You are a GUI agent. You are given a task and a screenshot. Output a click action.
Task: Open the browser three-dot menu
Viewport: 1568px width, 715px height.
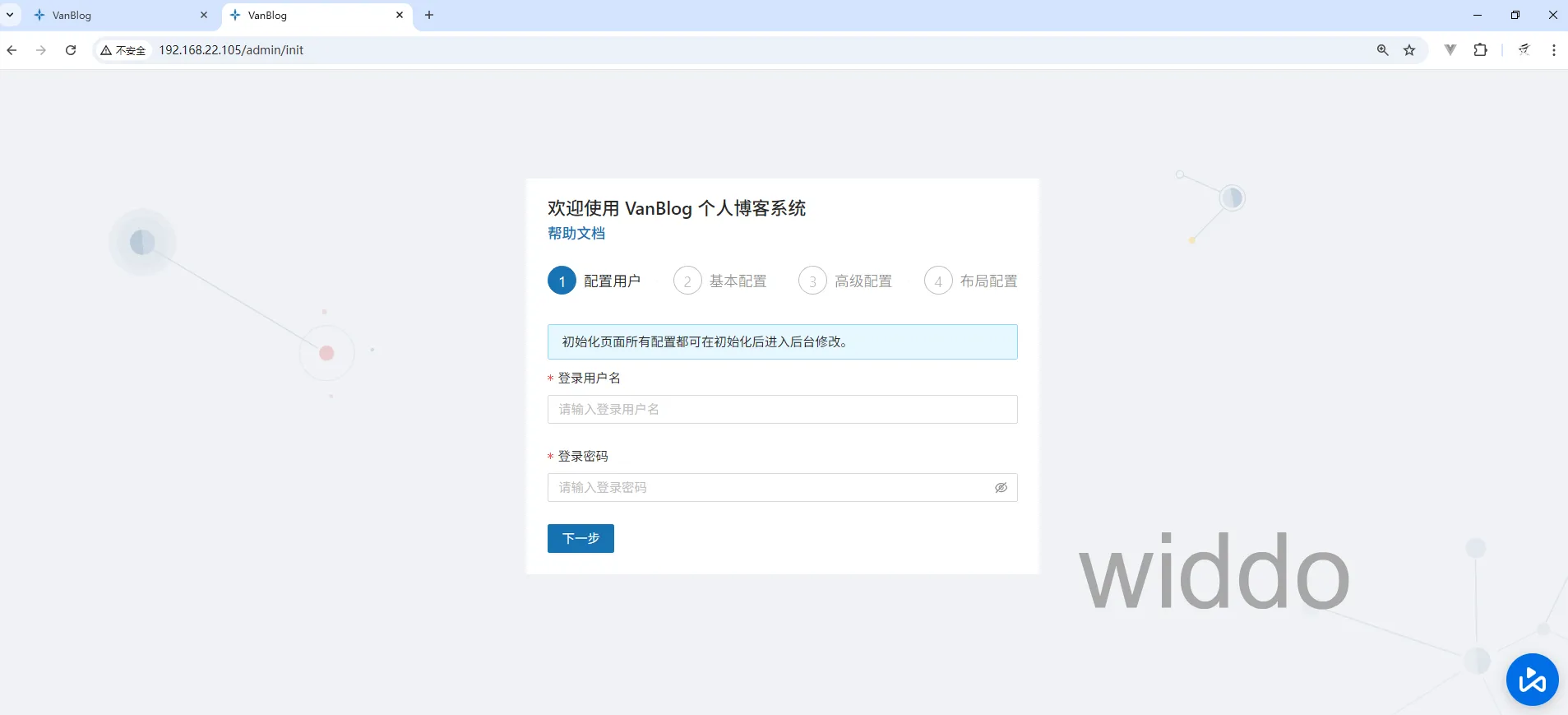click(1553, 50)
